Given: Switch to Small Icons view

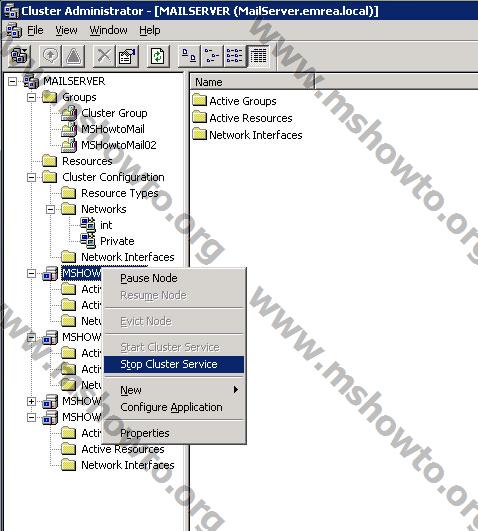Looking at the screenshot, I should click(212, 56).
